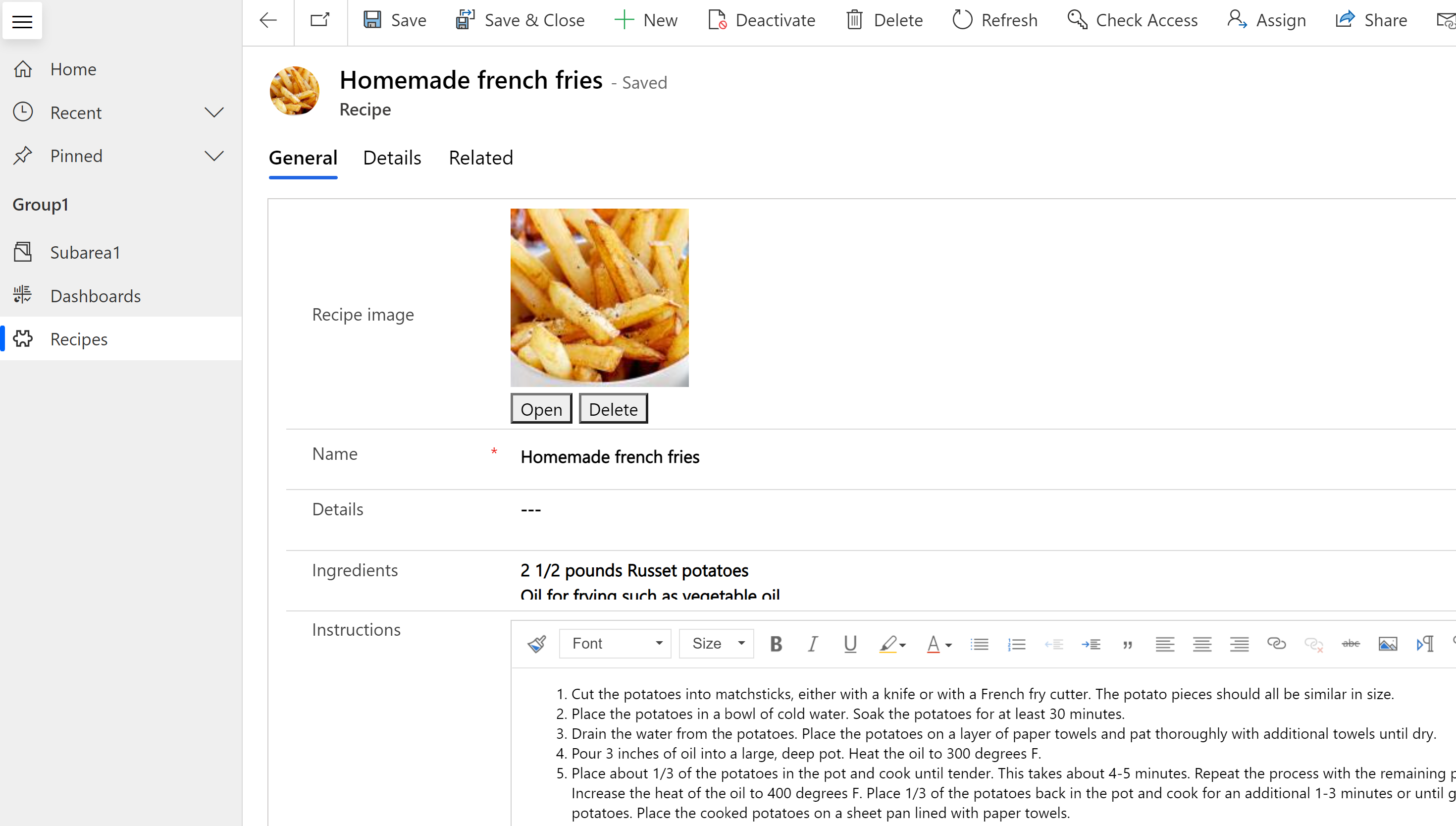Click the Underline formatting icon
The image size is (1456, 826).
(x=849, y=642)
